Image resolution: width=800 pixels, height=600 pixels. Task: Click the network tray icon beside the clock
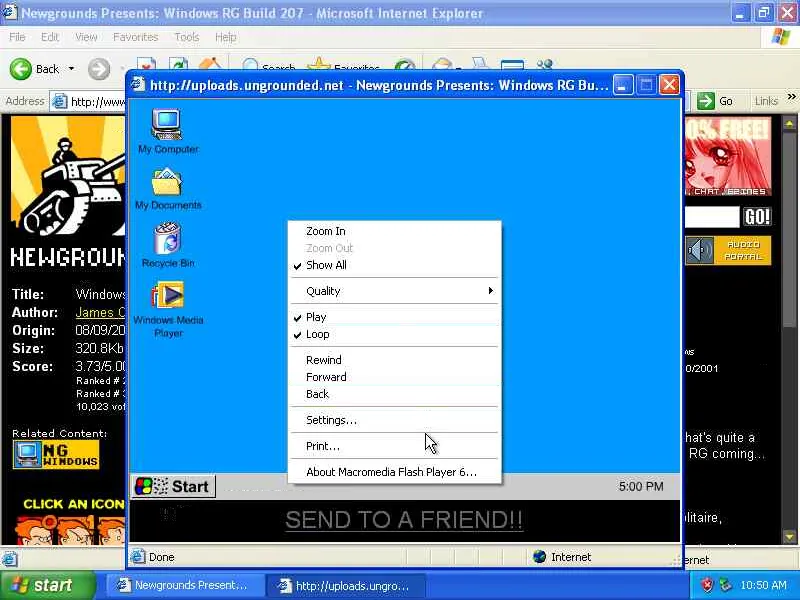[724, 585]
